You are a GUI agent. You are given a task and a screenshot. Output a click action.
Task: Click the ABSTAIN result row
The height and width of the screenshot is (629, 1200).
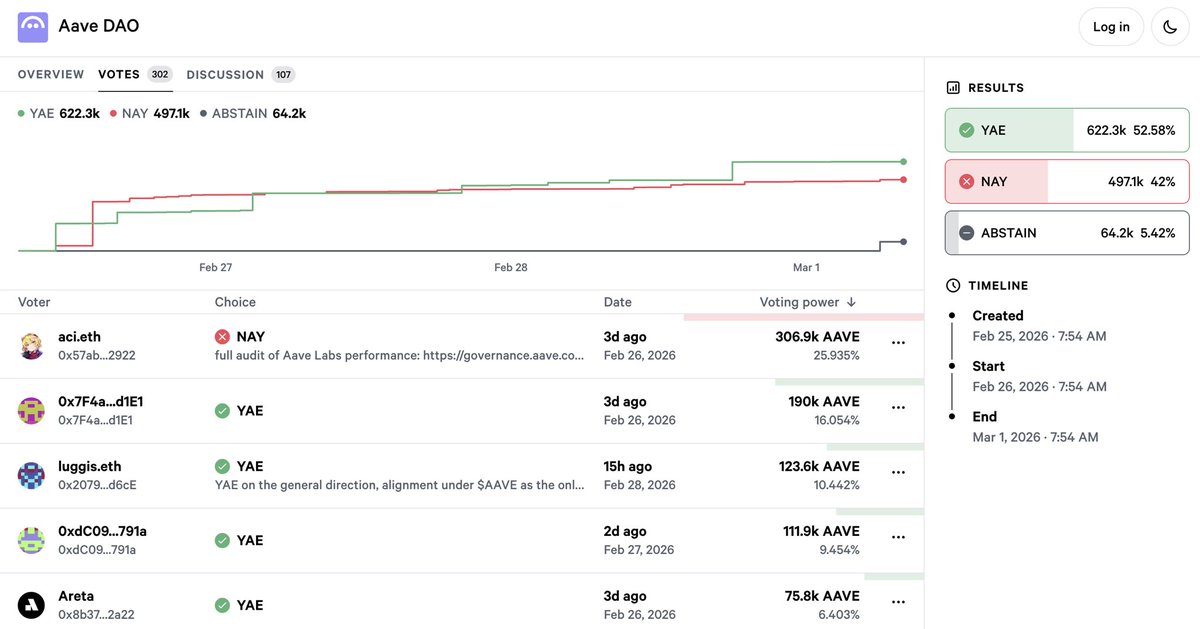point(1067,233)
